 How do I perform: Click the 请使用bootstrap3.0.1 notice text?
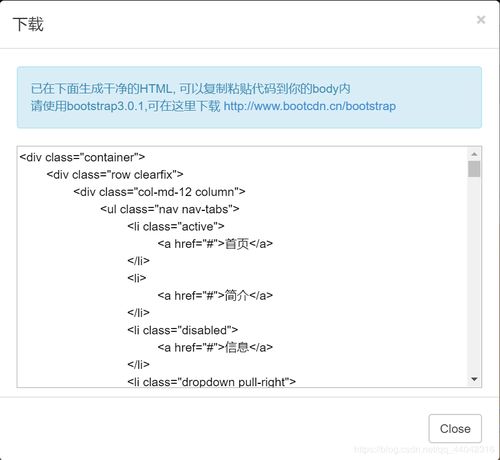pyautogui.click(x=126, y=106)
